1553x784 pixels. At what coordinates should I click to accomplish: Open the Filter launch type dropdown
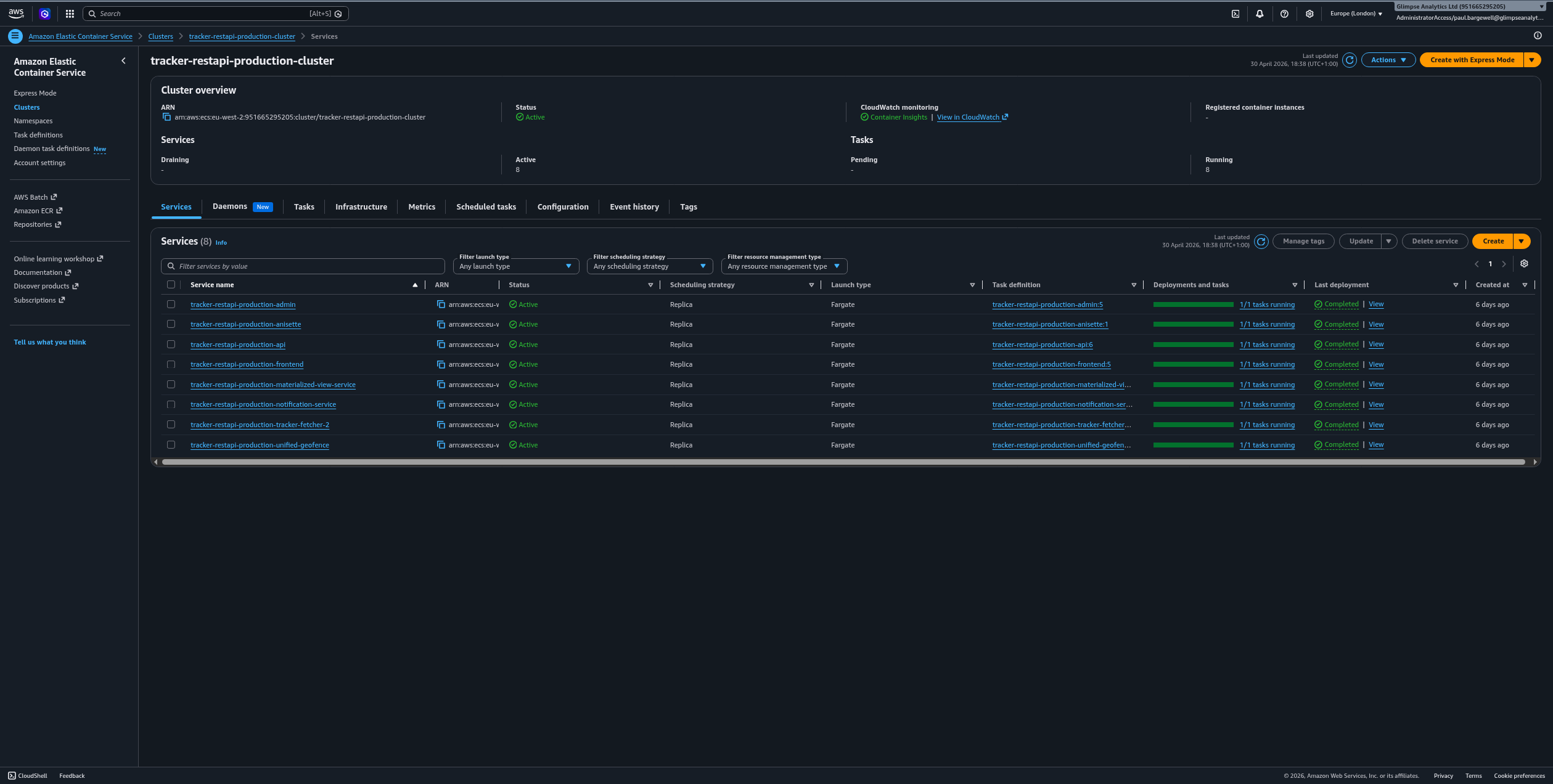click(515, 266)
